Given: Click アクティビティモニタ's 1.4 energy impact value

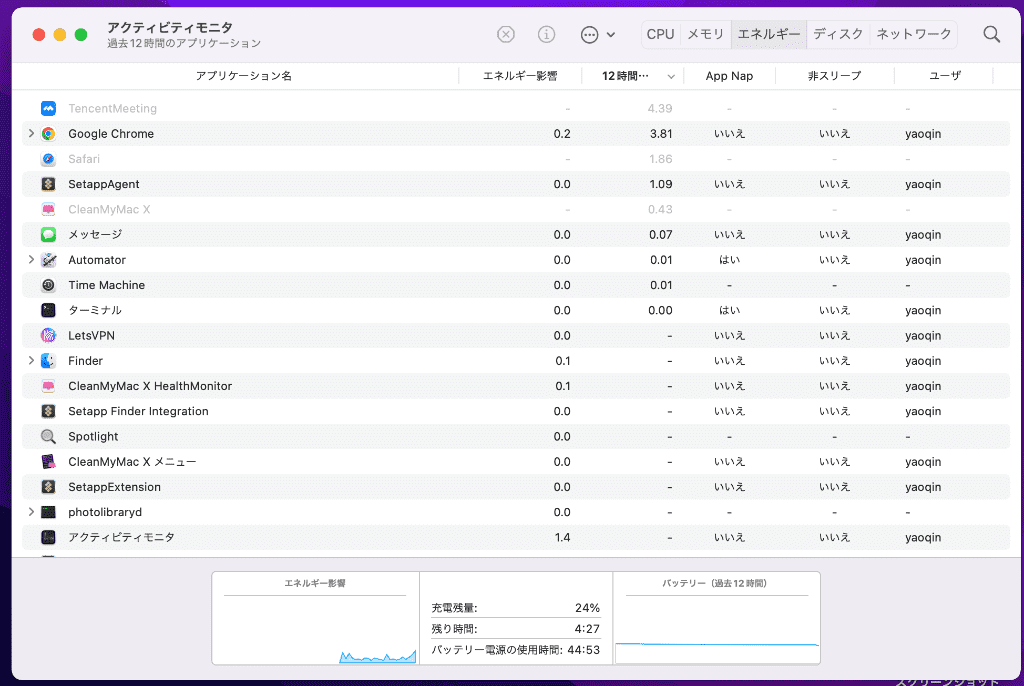Looking at the screenshot, I should coord(562,538).
